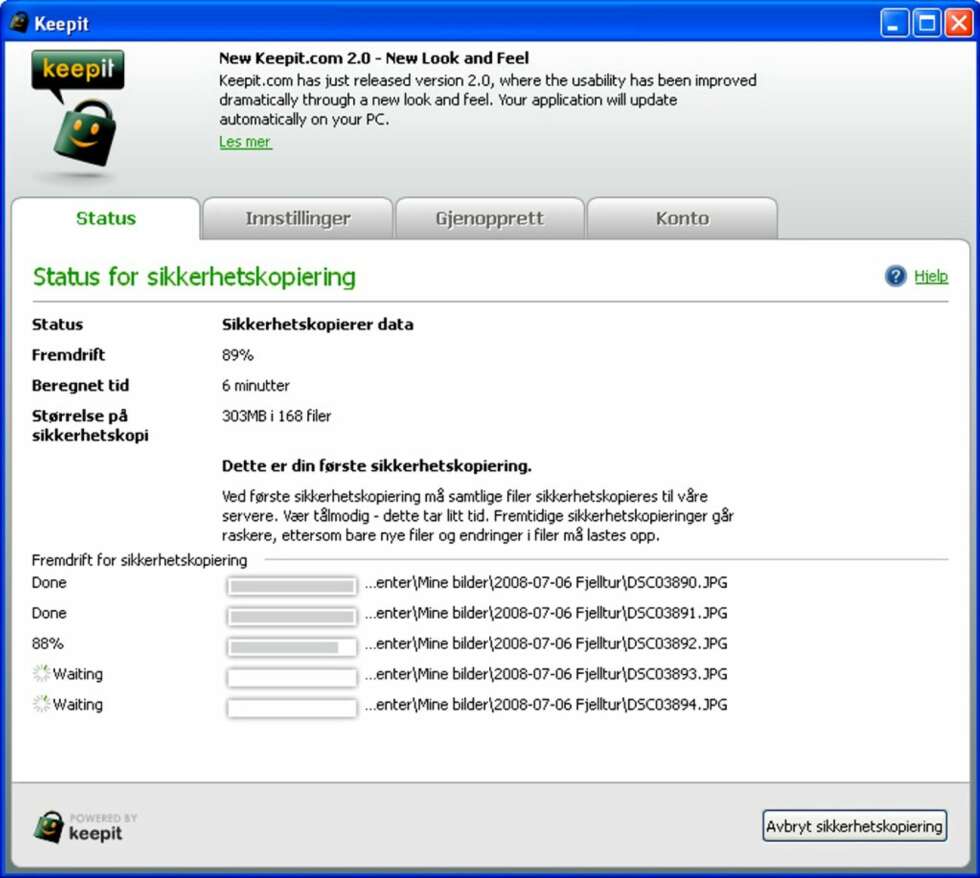The height and width of the screenshot is (878, 980).
Task: Open the Hjelp link
Action: tap(931, 276)
